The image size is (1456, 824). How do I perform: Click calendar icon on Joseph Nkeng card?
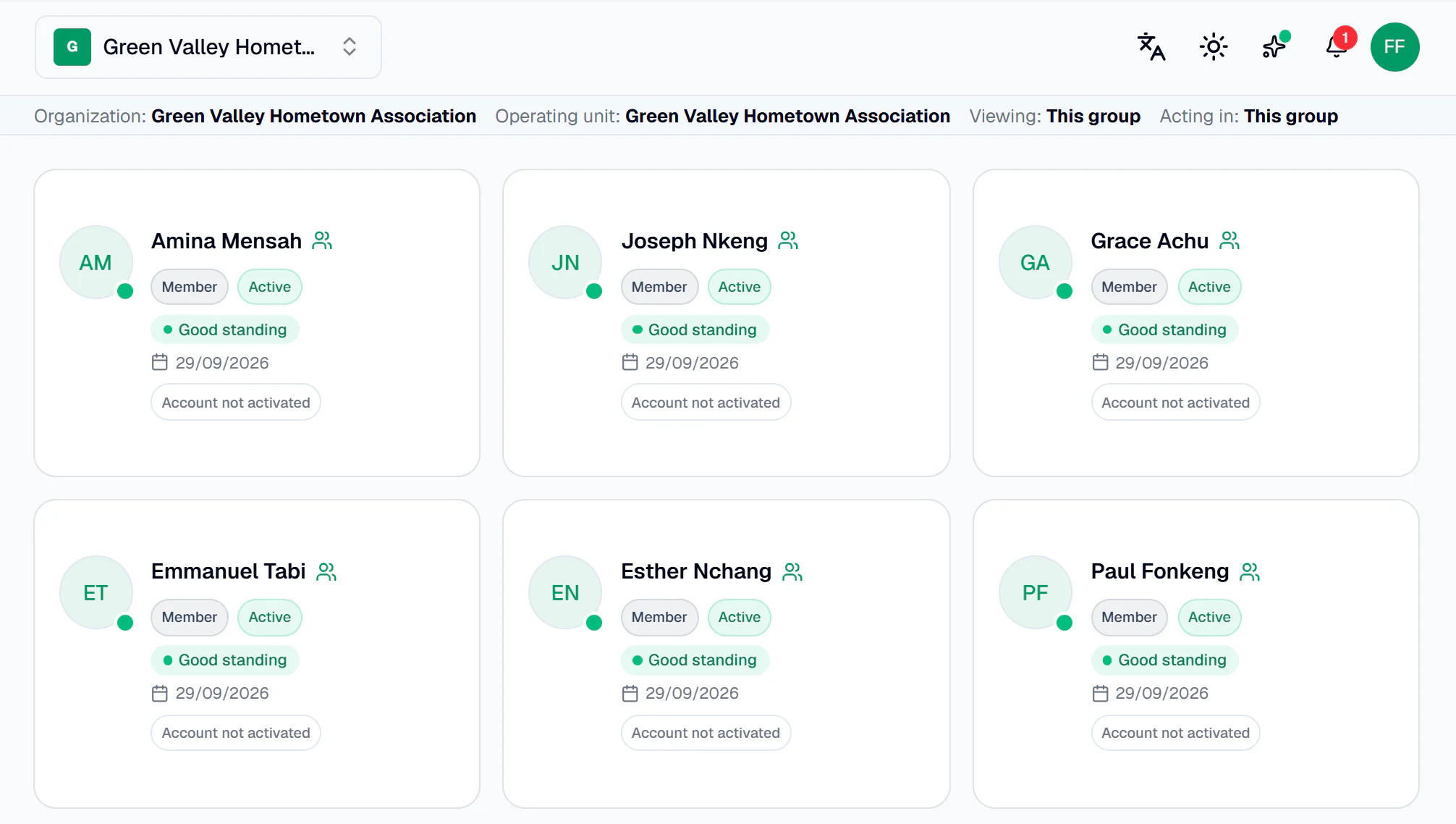point(630,362)
